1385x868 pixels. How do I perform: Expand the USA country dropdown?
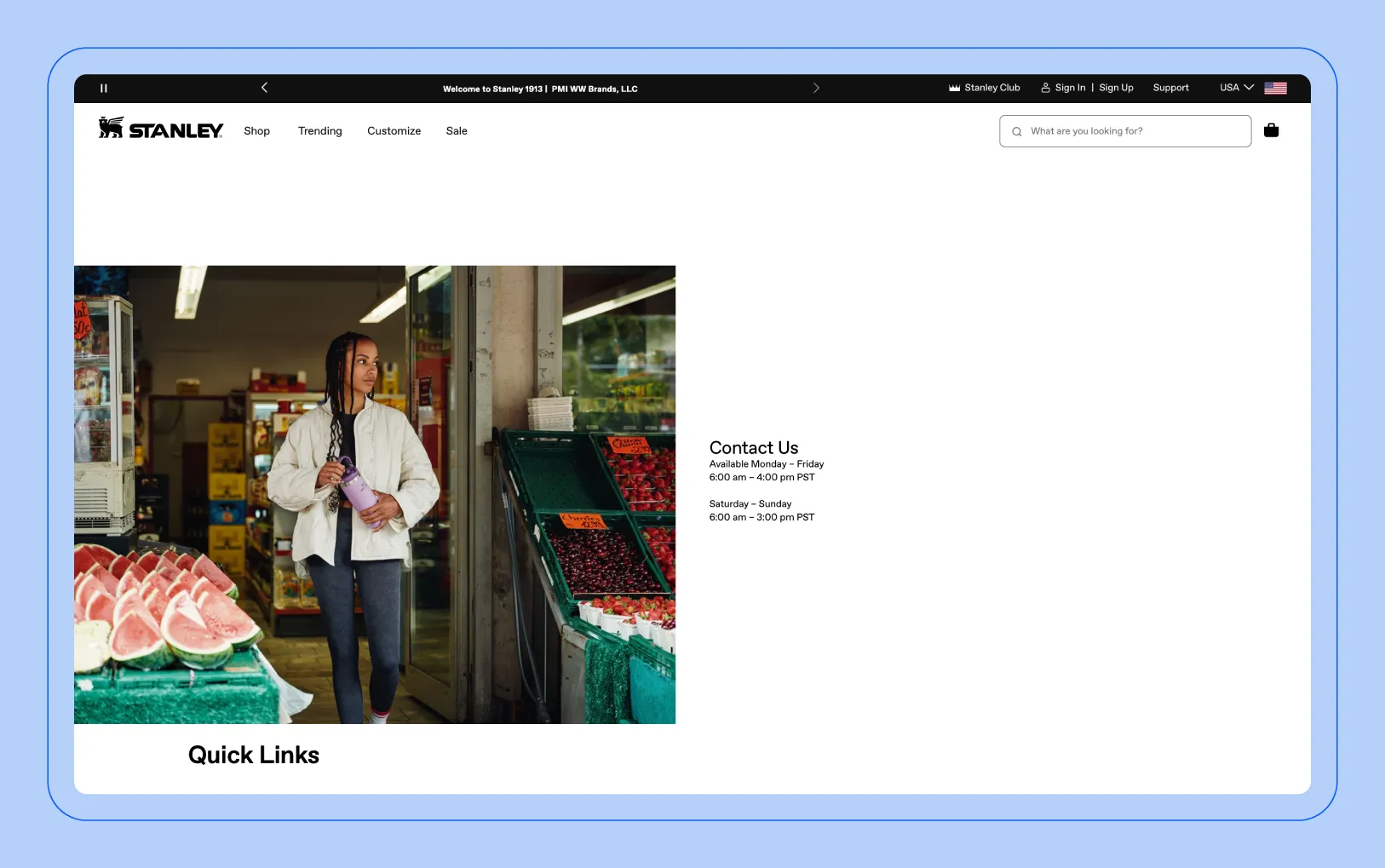(1236, 88)
